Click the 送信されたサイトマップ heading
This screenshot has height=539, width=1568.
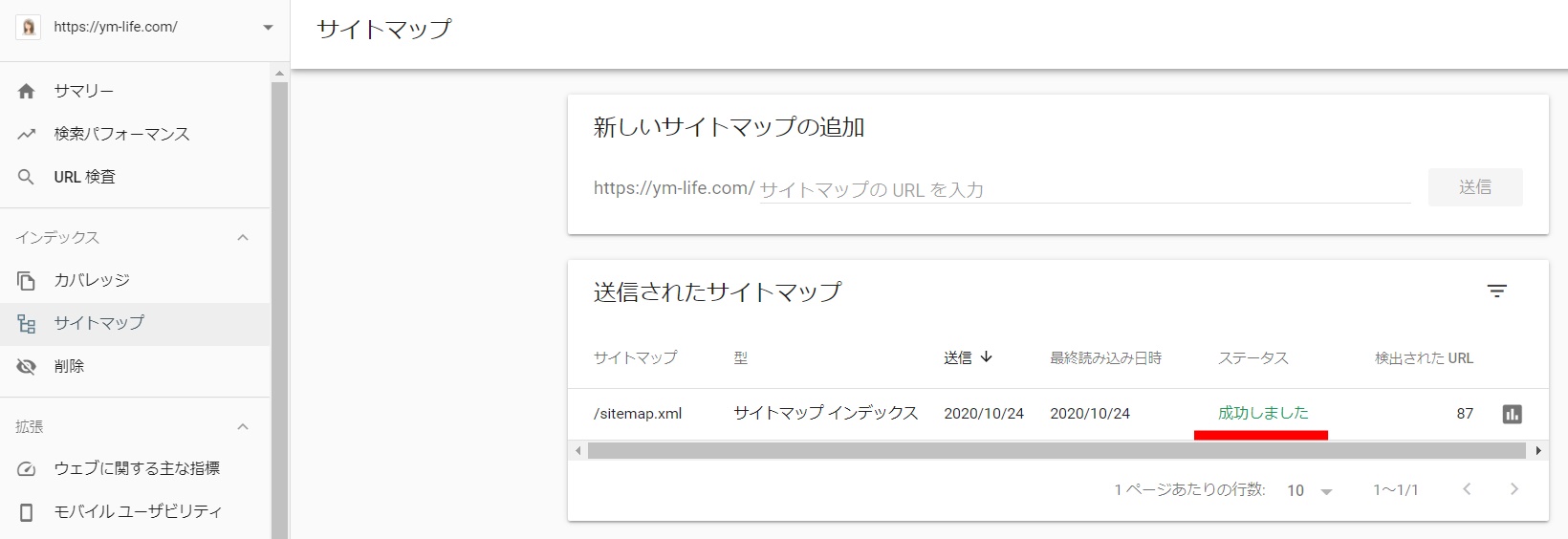717,291
